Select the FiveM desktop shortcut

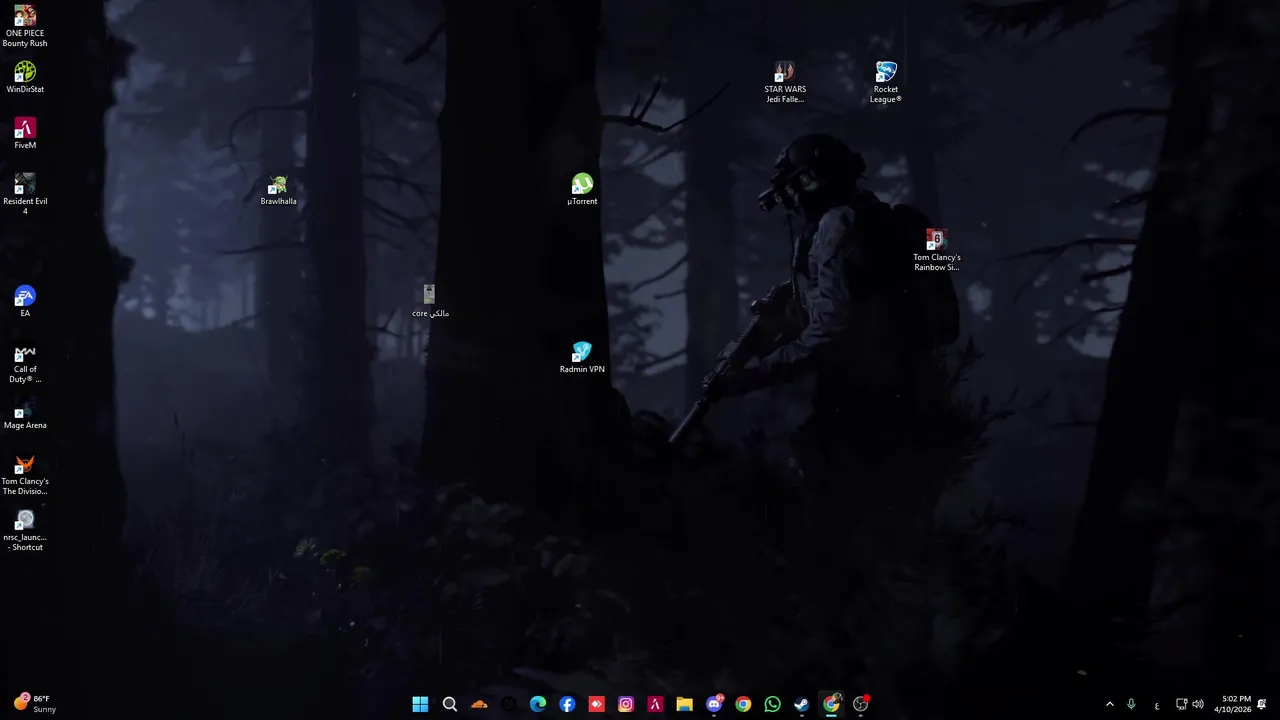point(25,134)
